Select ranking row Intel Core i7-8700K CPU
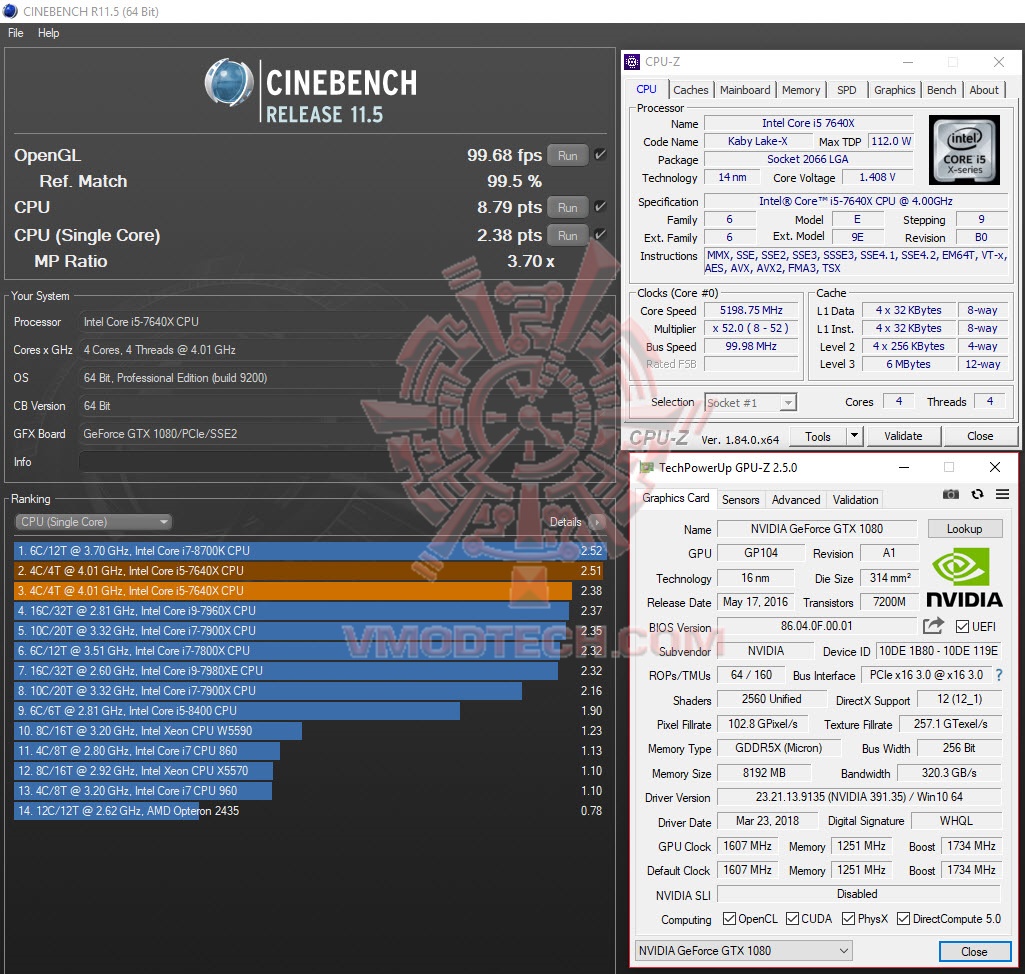Image resolution: width=1025 pixels, height=974 pixels. pyautogui.click(x=311, y=550)
